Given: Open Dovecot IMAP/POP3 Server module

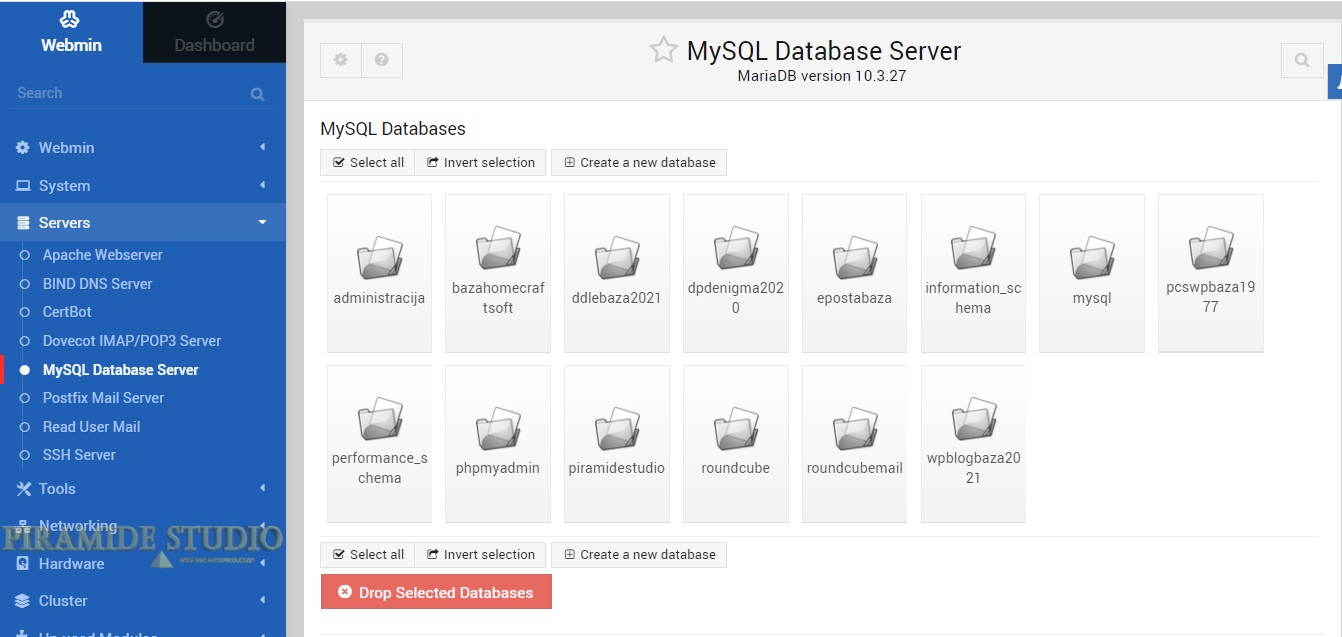Looking at the screenshot, I should tap(132, 341).
